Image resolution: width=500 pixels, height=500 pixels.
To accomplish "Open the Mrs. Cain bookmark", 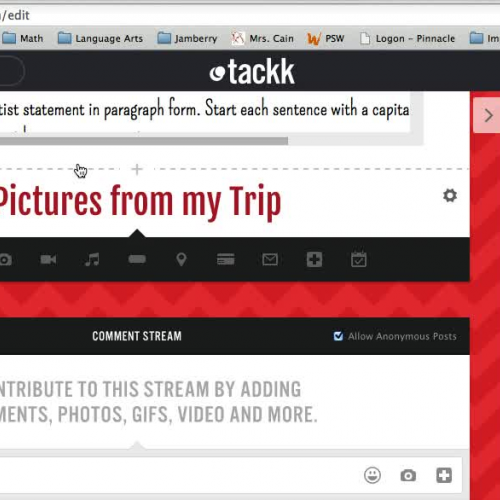I will [x=262, y=38].
